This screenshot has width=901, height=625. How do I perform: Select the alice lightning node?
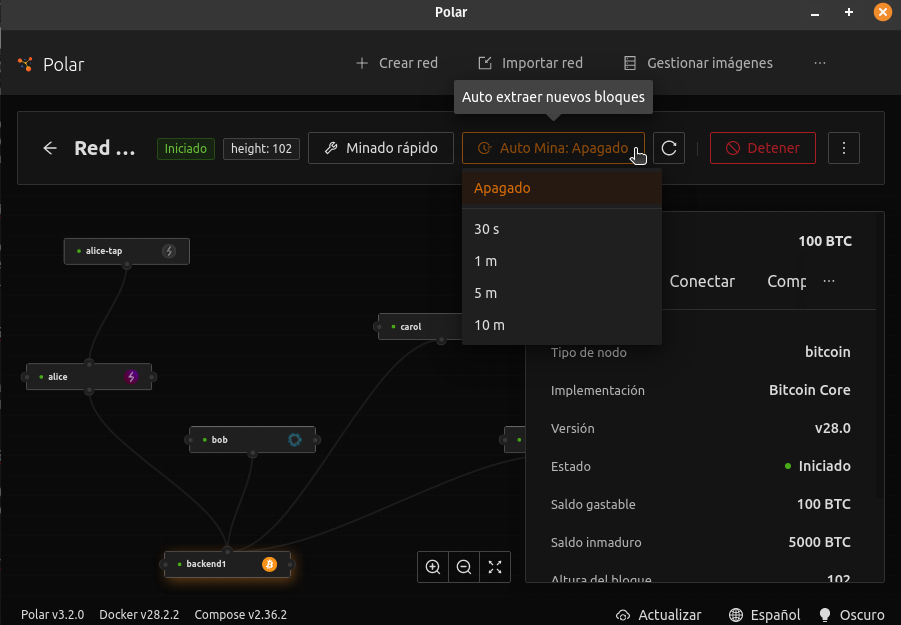pyautogui.click(x=89, y=377)
